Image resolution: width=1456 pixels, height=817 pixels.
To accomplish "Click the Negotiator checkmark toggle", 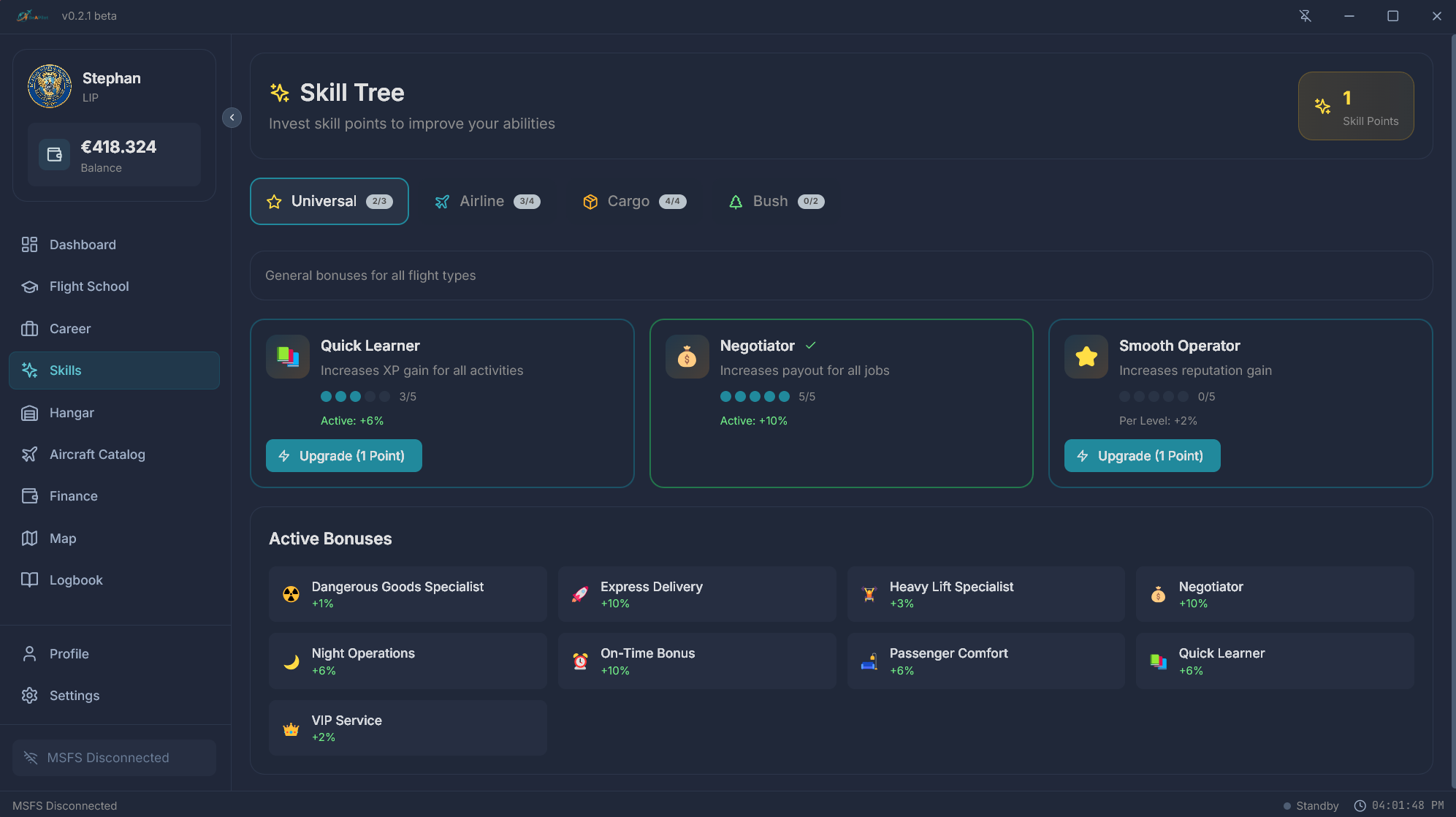I will coord(811,345).
